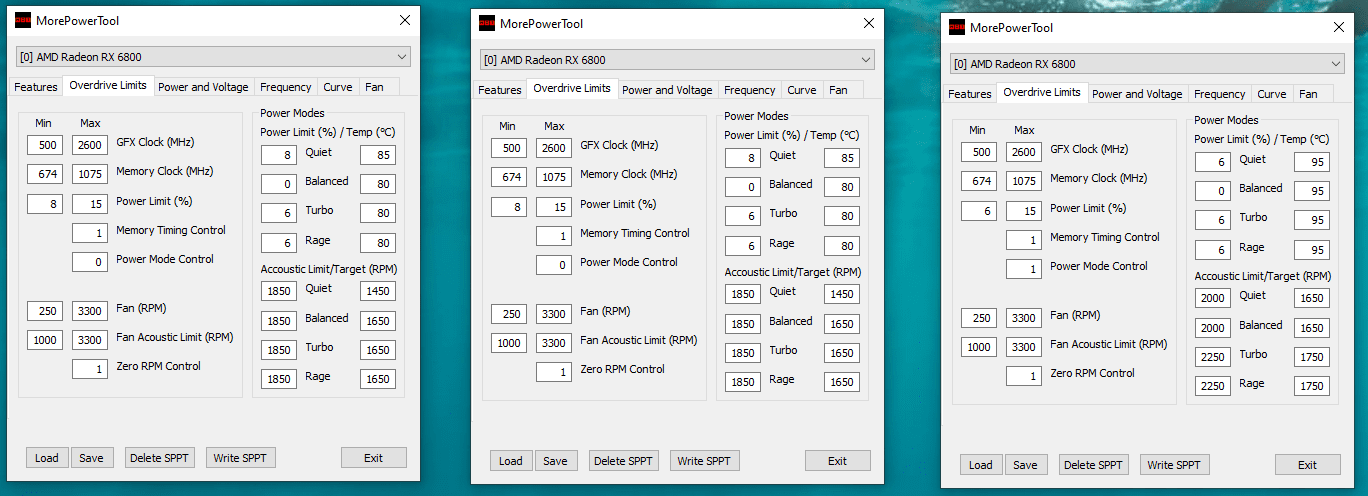1368x496 pixels.
Task: Click Fan Acoustic Limit min field in middle window
Action: pyautogui.click(x=508, y=343)
